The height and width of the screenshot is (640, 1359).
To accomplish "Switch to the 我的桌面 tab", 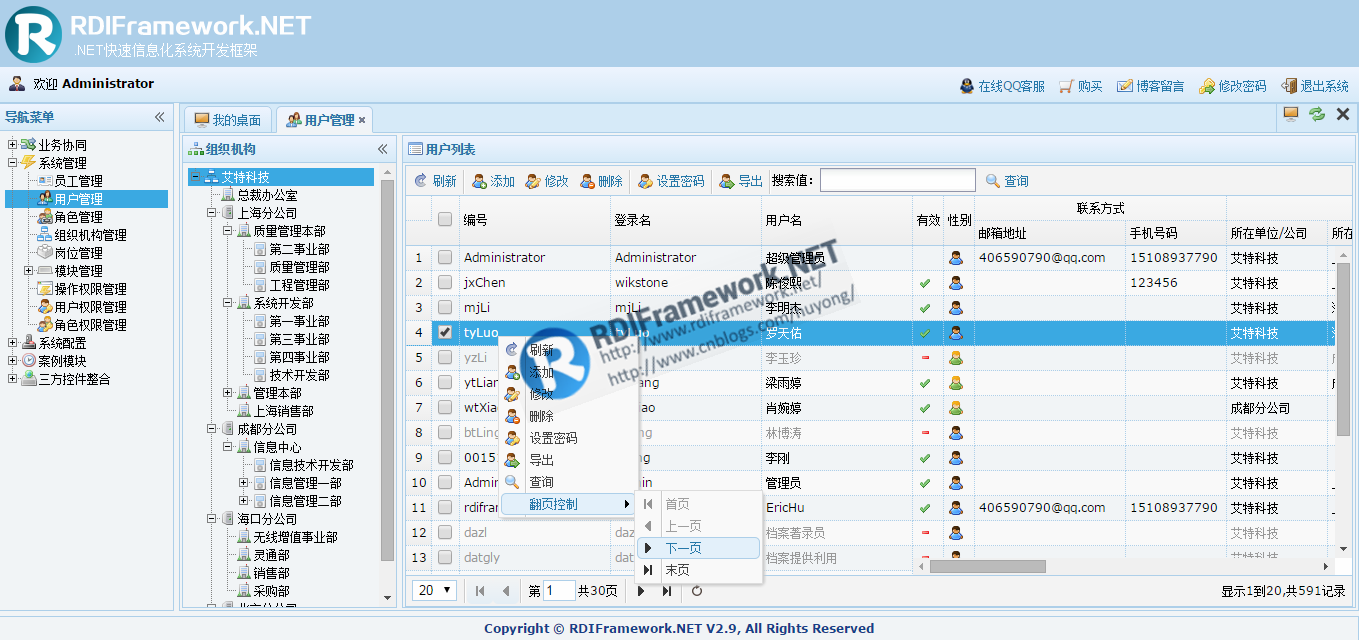I will point(228,120).
